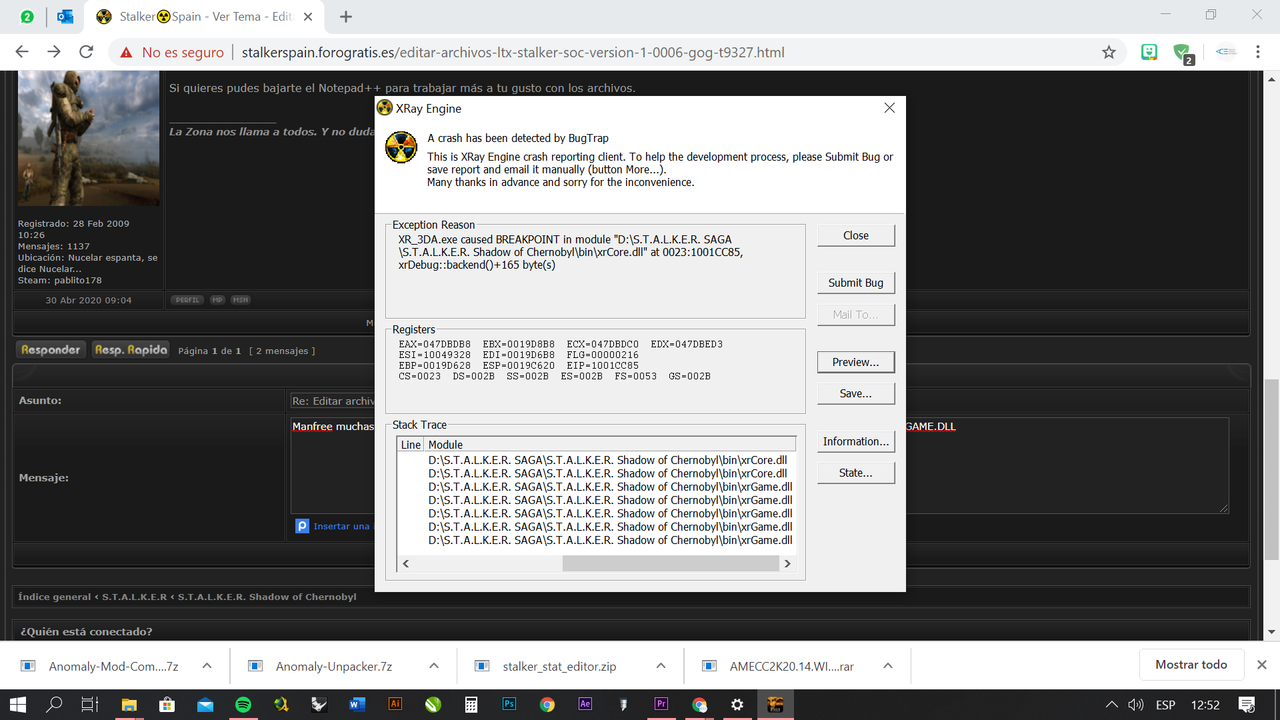Open the Preview... crash report button

[856, 362]
